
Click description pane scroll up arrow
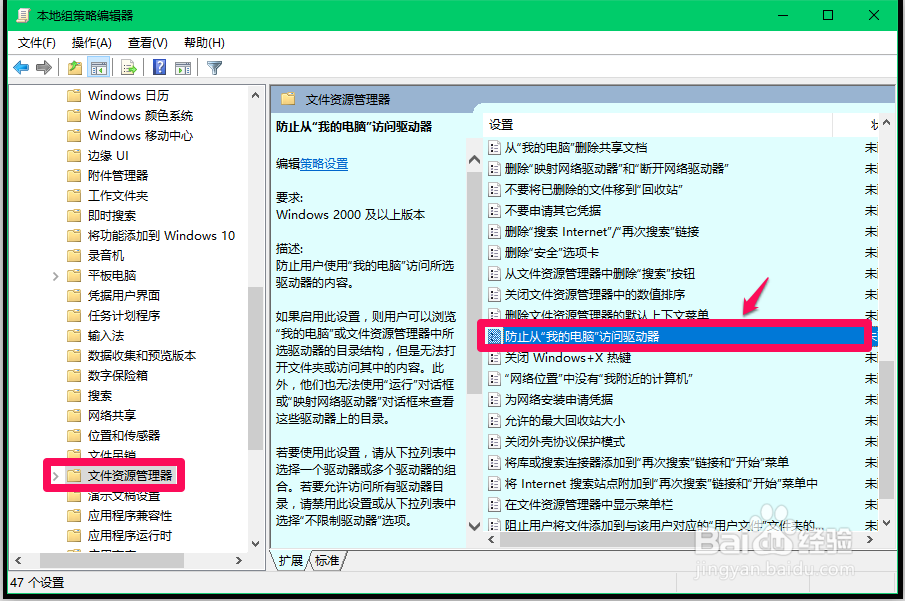coord(474,160)
